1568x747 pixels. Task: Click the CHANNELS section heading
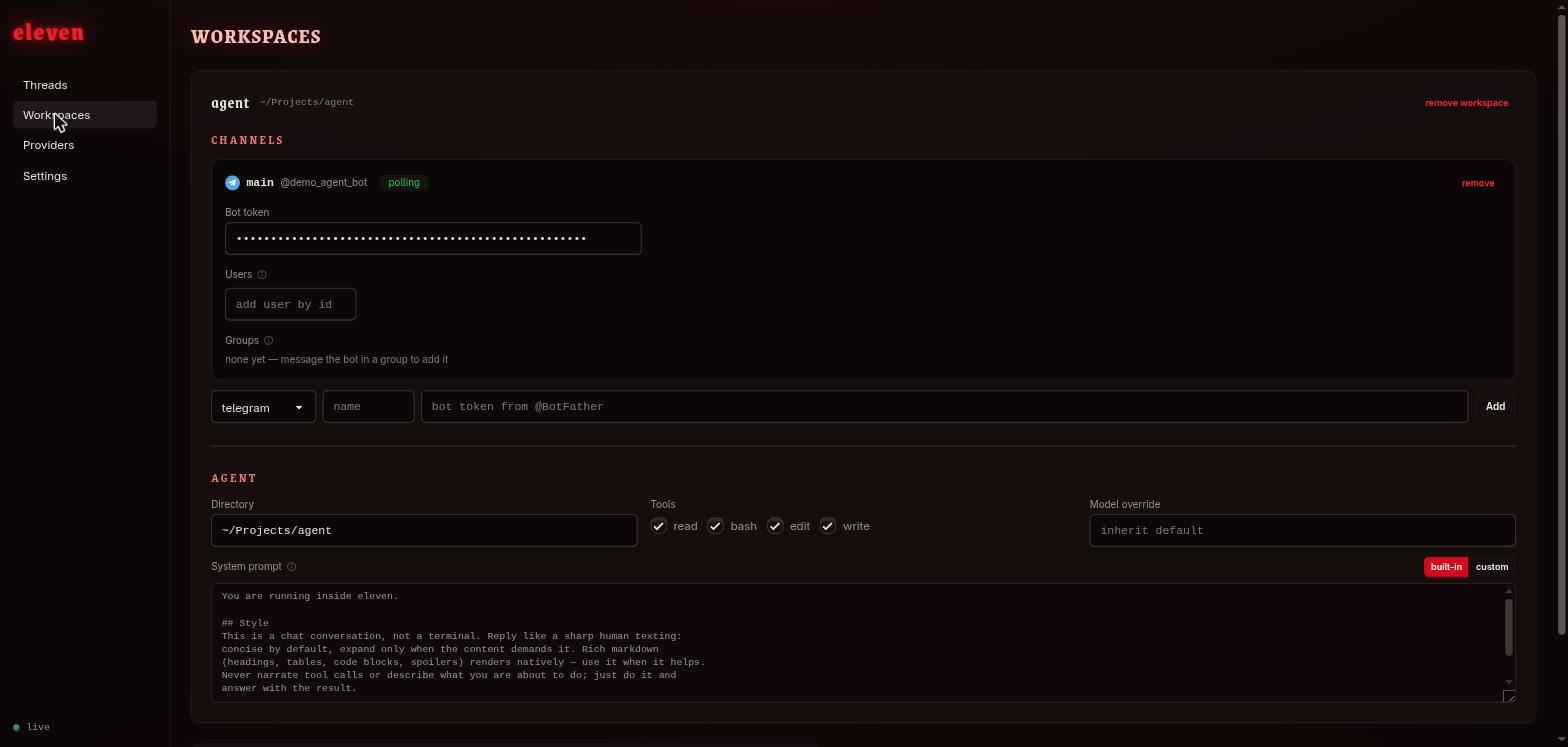click(248, 141)
